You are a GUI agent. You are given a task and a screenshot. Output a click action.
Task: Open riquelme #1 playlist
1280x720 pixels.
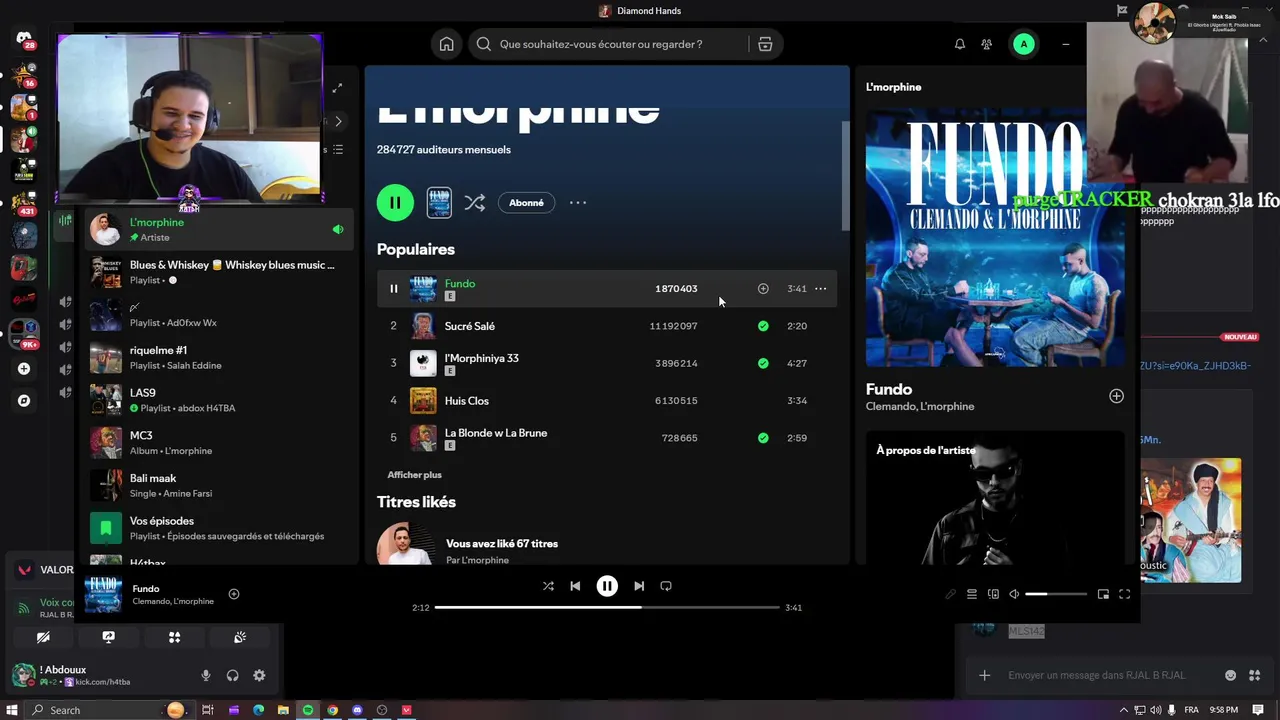219,357
